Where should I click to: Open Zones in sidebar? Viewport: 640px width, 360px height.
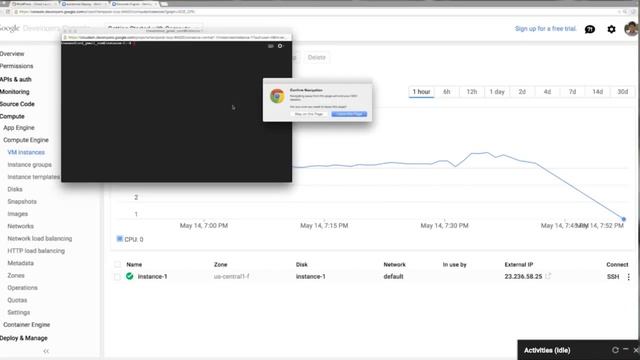pyautogui.click(x=16, y=276)
